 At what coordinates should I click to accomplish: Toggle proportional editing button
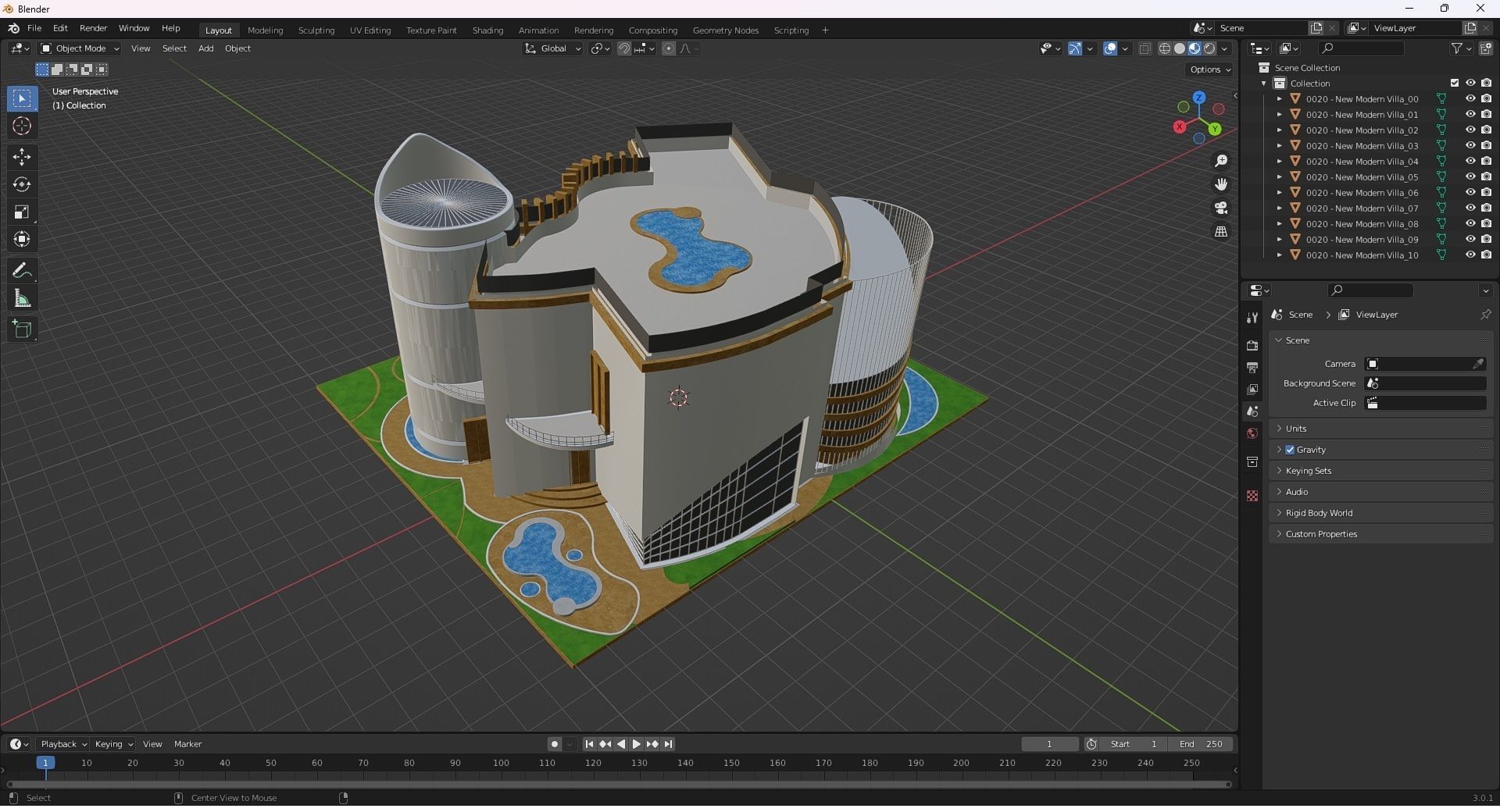(669, 48)
